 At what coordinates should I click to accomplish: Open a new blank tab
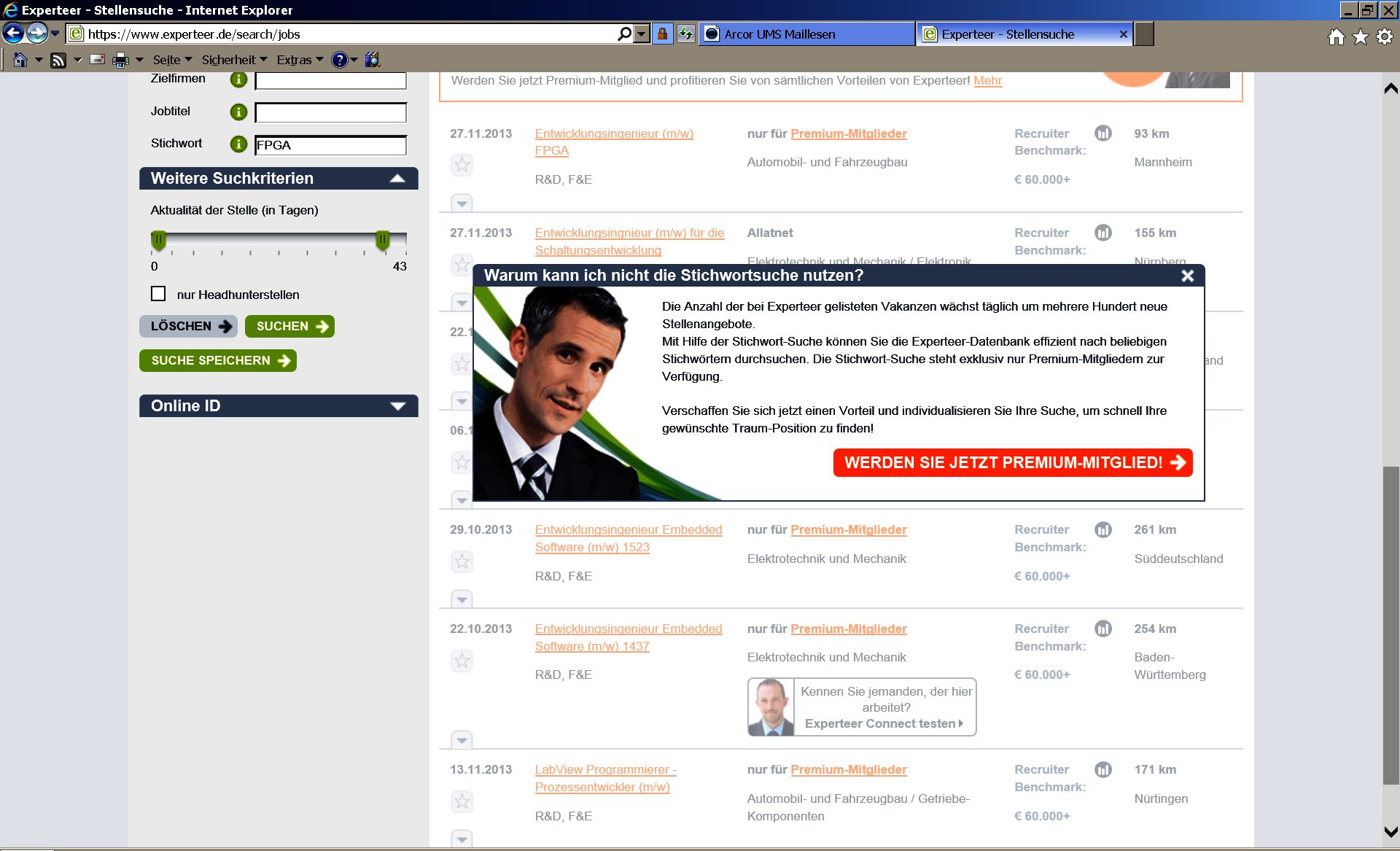1144,34
